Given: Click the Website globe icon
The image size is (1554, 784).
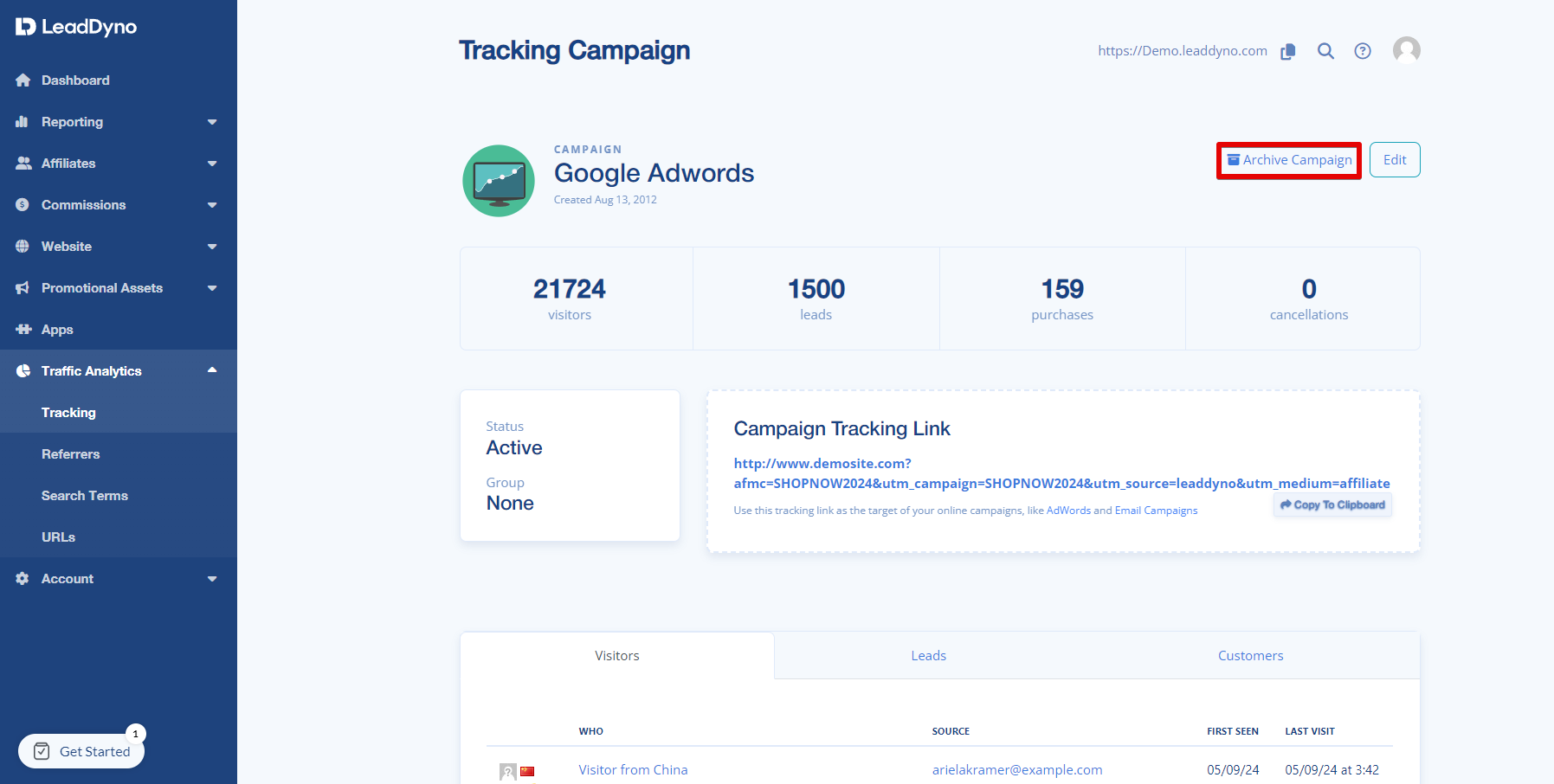Looking at the screenshot, I should (23, 247).
